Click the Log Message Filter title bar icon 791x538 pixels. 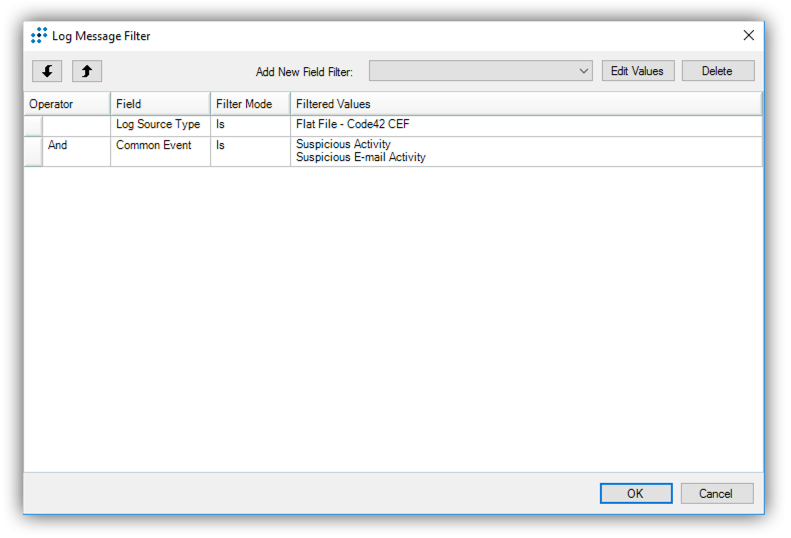coord(39,36)
